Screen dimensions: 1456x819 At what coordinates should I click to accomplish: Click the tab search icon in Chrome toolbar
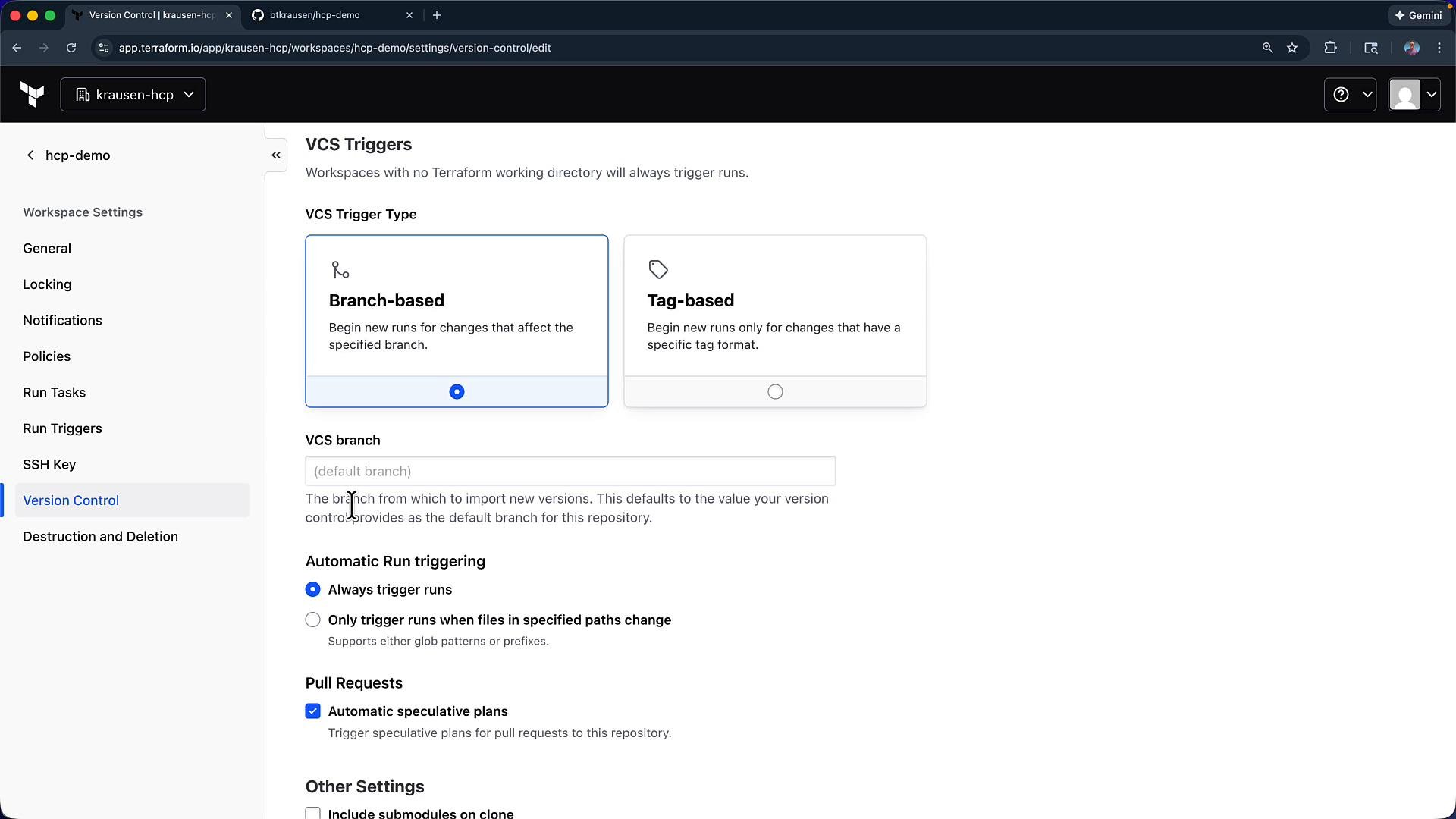tap(1371, 48)
